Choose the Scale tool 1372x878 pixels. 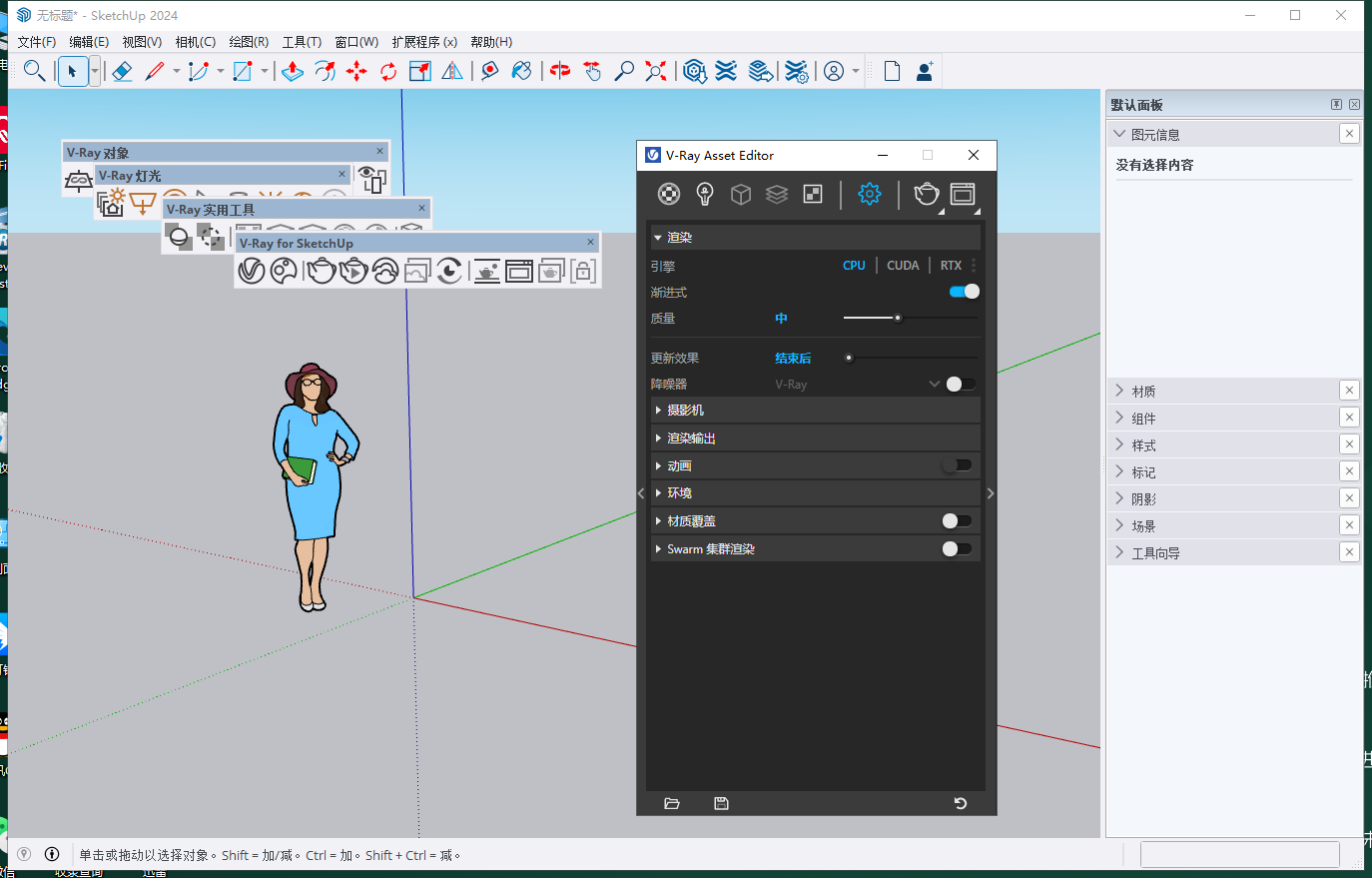[x=420, y=71]
